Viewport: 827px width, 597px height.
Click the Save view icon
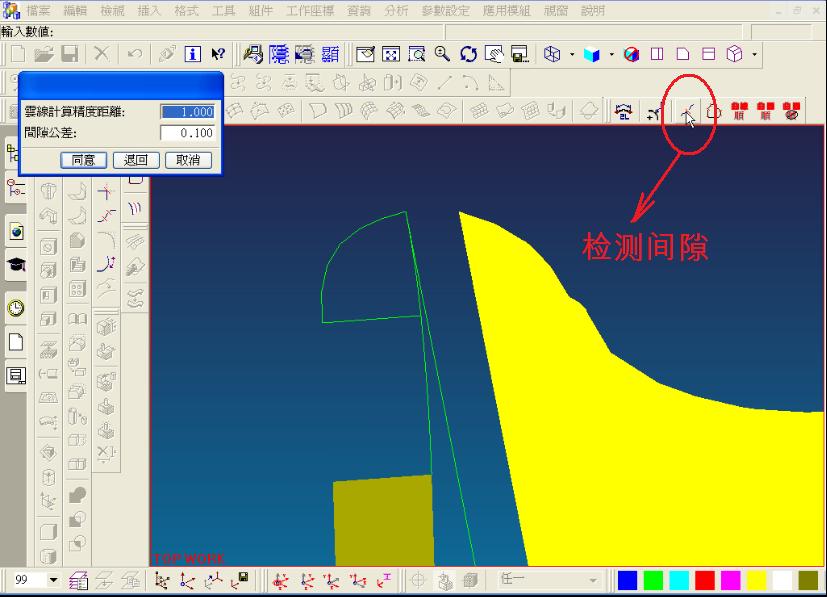coord(520,54)
